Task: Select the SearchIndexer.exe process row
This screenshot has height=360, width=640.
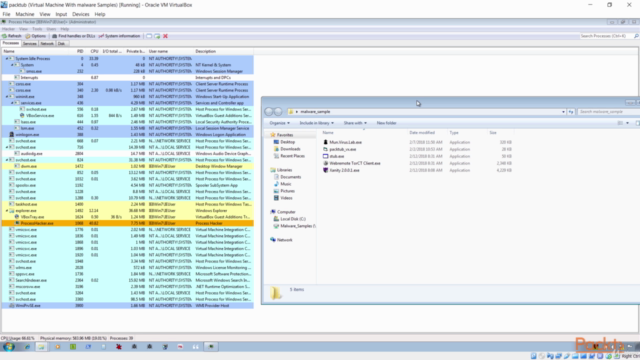Action: click(127, 280)
